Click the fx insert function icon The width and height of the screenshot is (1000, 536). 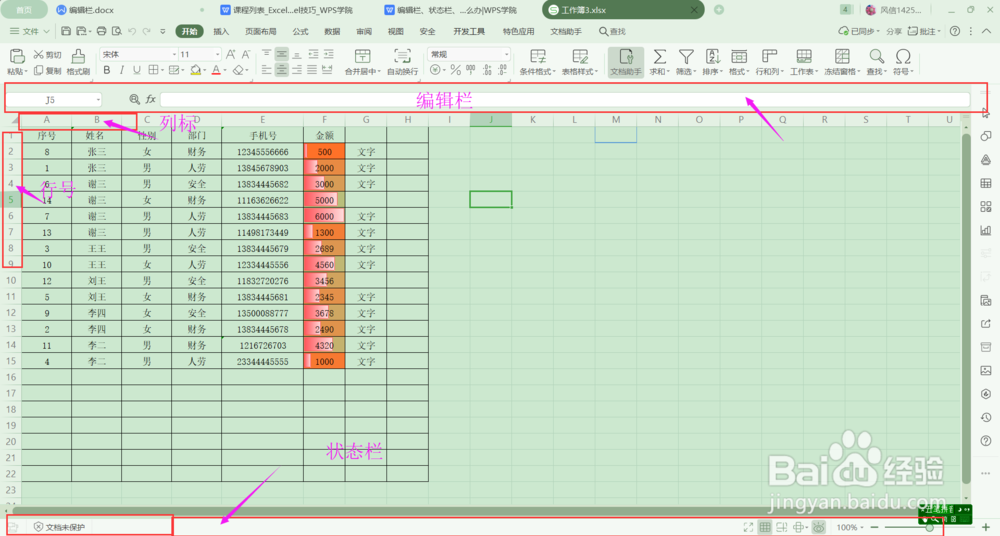tap(151, 99)
